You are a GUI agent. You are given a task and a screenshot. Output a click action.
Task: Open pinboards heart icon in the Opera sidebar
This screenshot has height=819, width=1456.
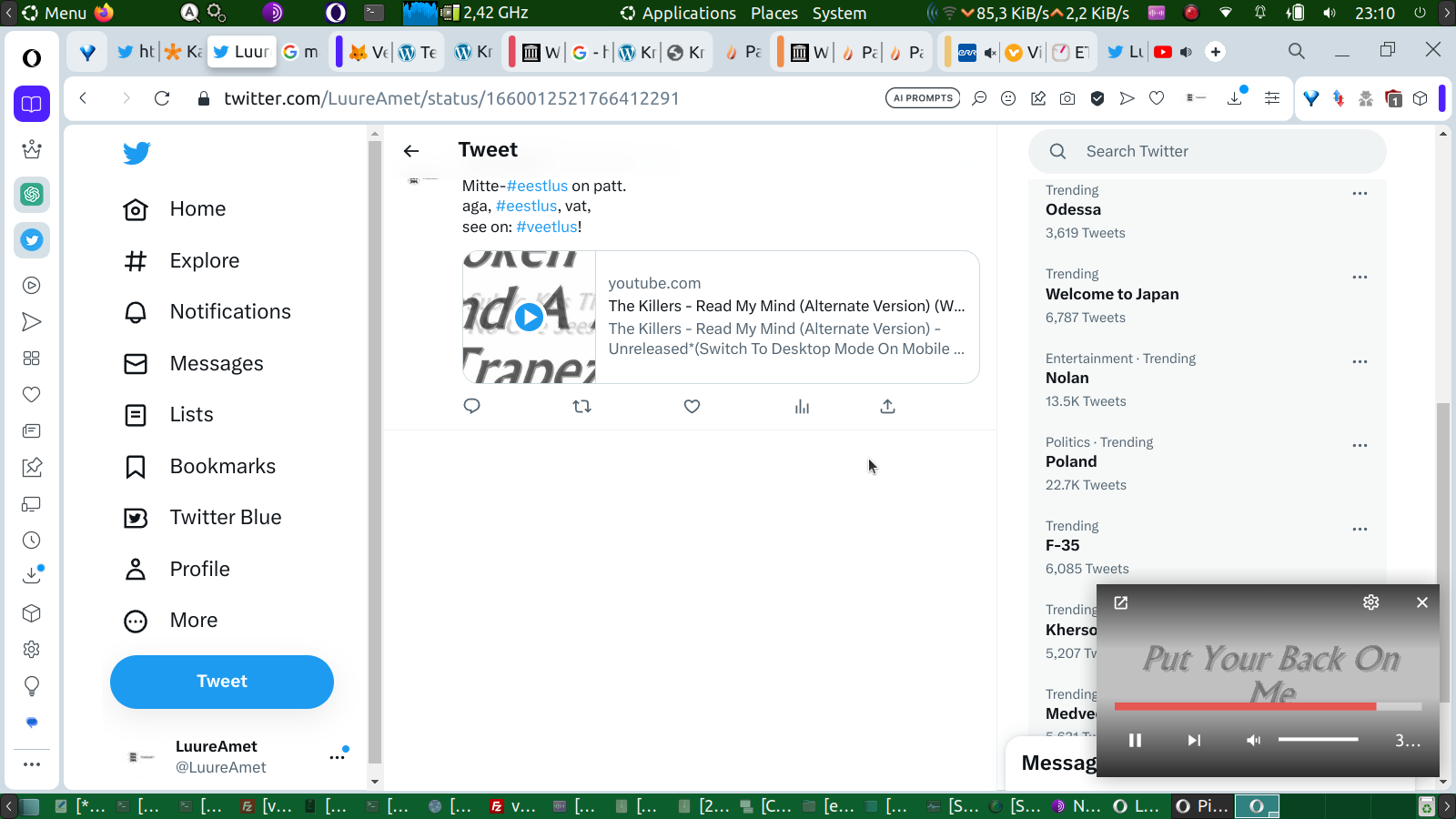click(x=32, y=395)
